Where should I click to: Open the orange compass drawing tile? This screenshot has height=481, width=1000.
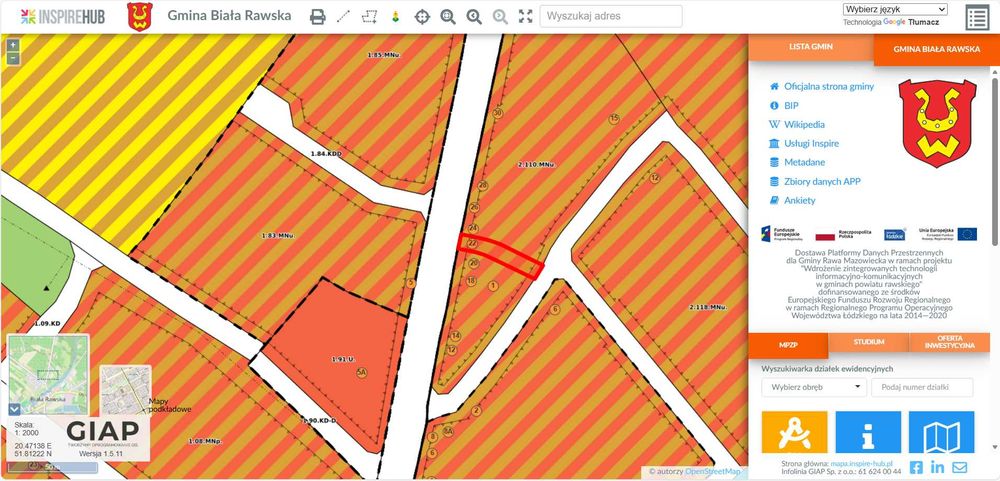pos(795,433)
